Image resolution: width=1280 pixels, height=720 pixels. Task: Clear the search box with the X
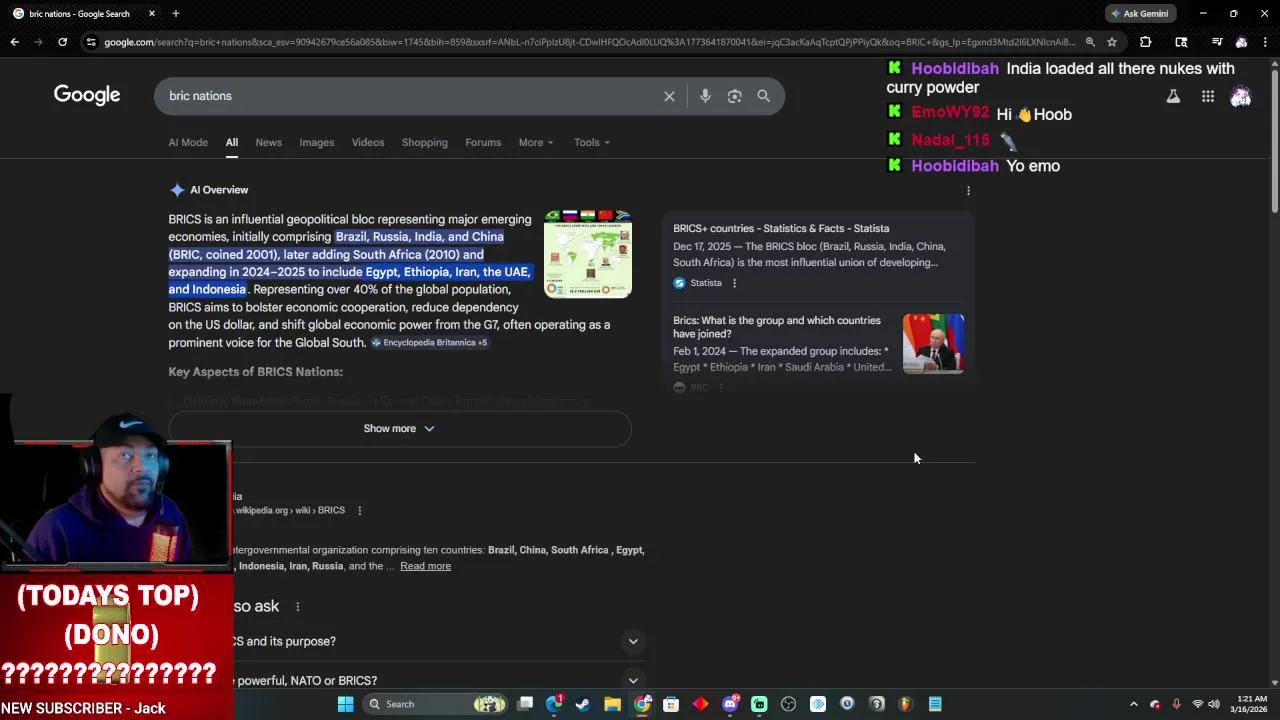(669, 96)
